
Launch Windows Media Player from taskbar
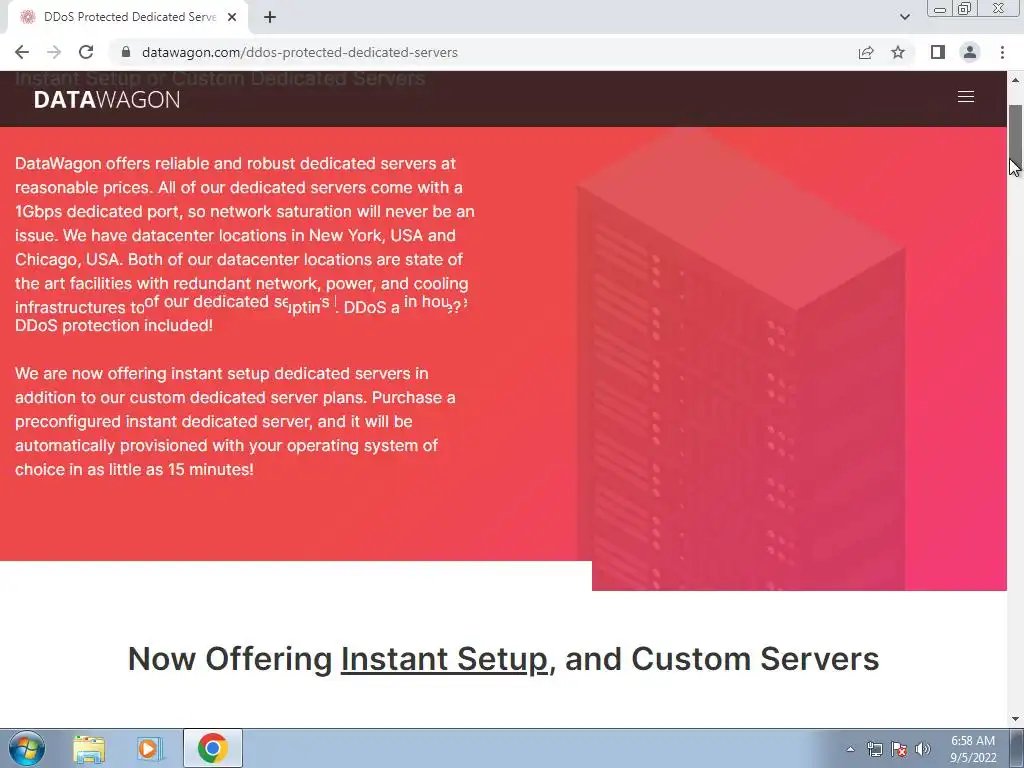(x=150, y=748)
